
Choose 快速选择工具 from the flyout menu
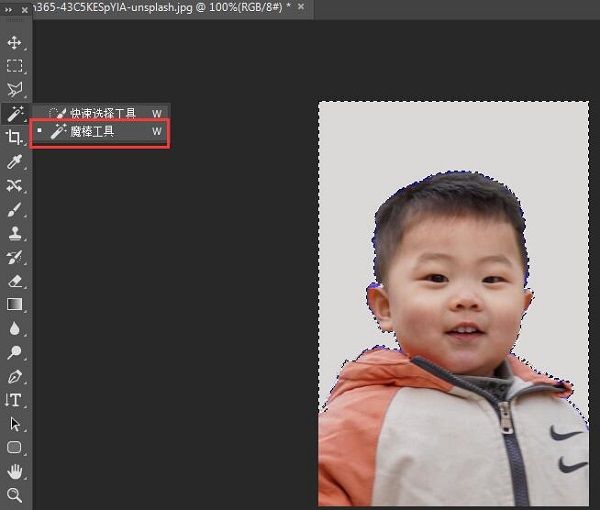pyautogui.click(x=102, y=114)
